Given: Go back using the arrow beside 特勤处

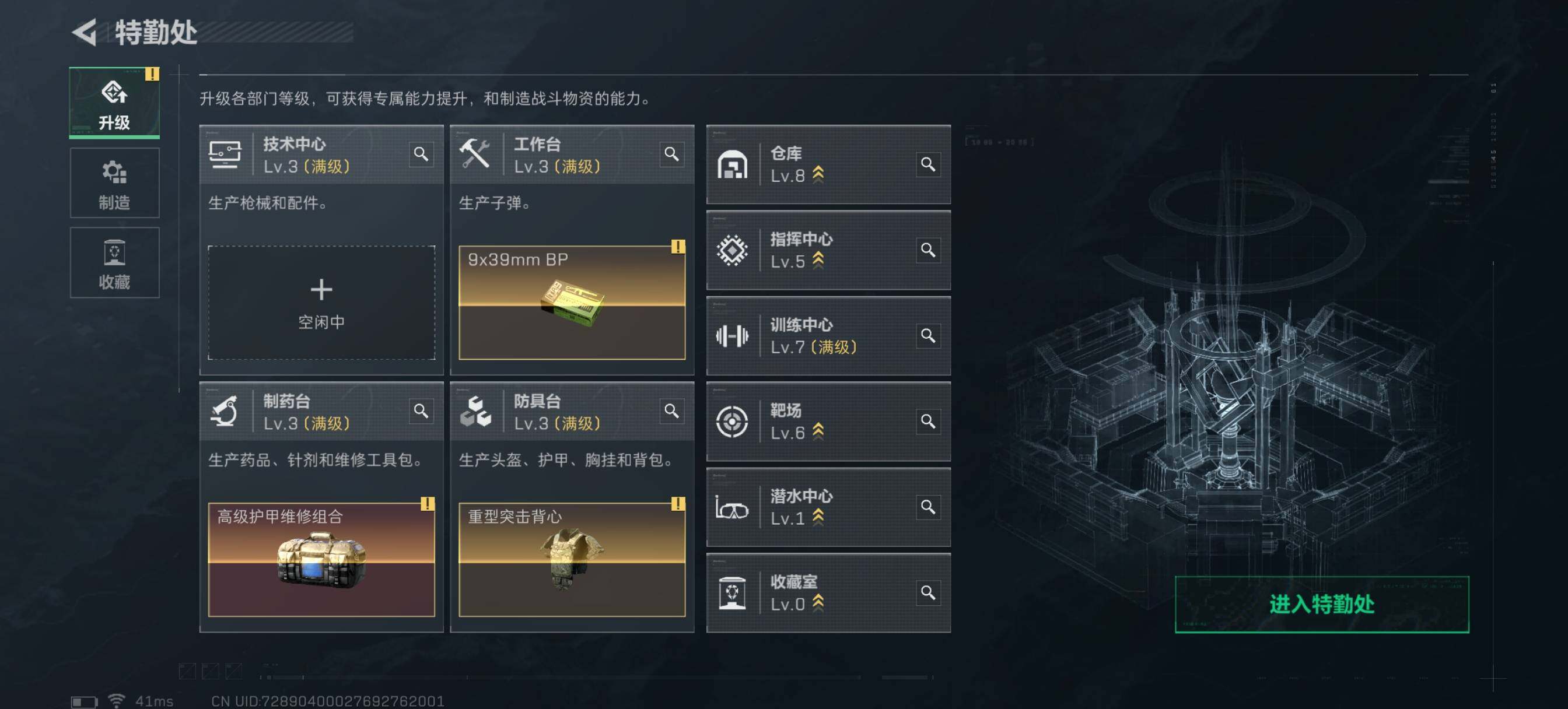Looking at the screenshot, I should tap(85, 32).
